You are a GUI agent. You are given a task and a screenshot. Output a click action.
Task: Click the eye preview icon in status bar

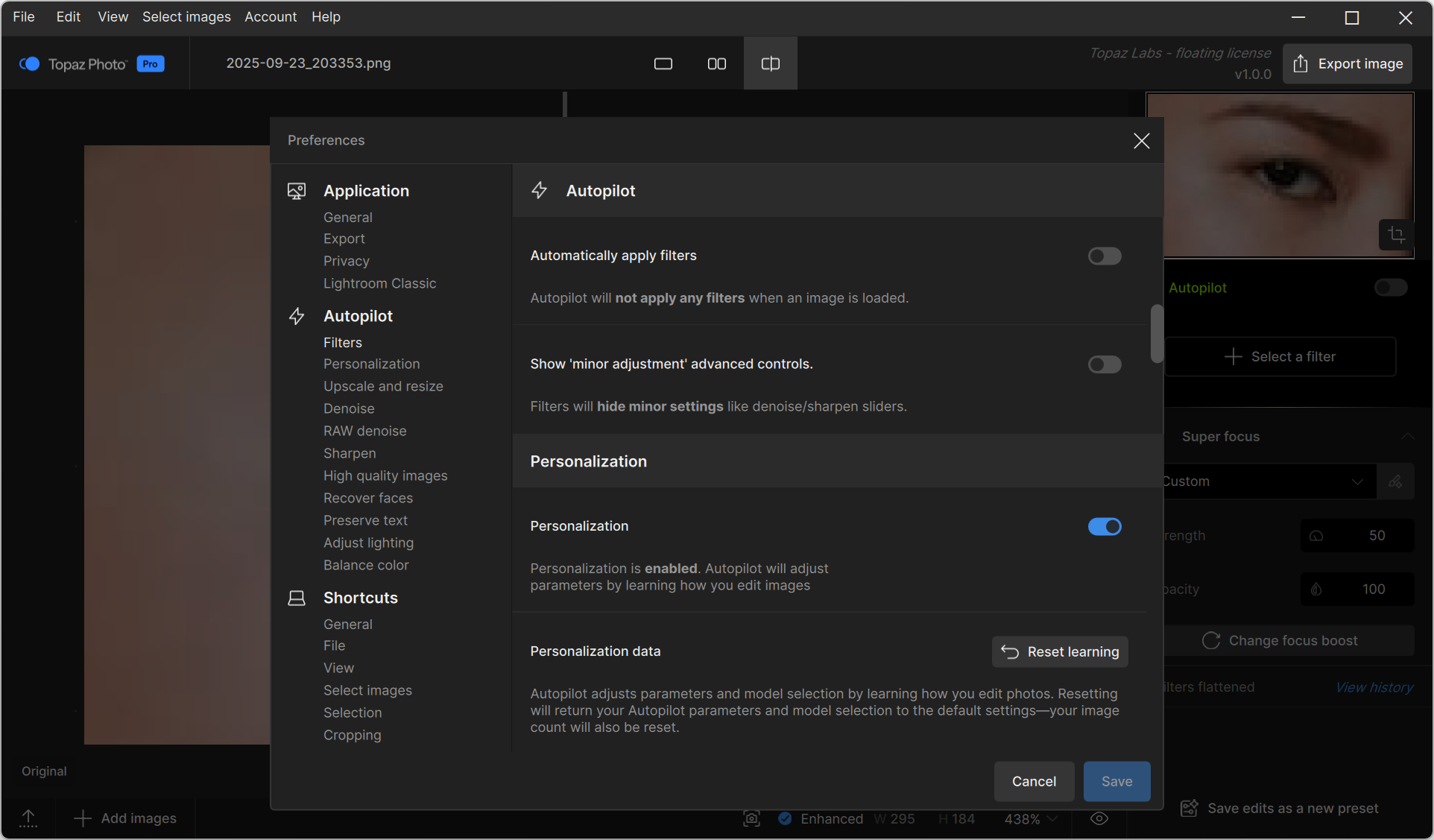pyautogui.click(x=1099, y=818)
